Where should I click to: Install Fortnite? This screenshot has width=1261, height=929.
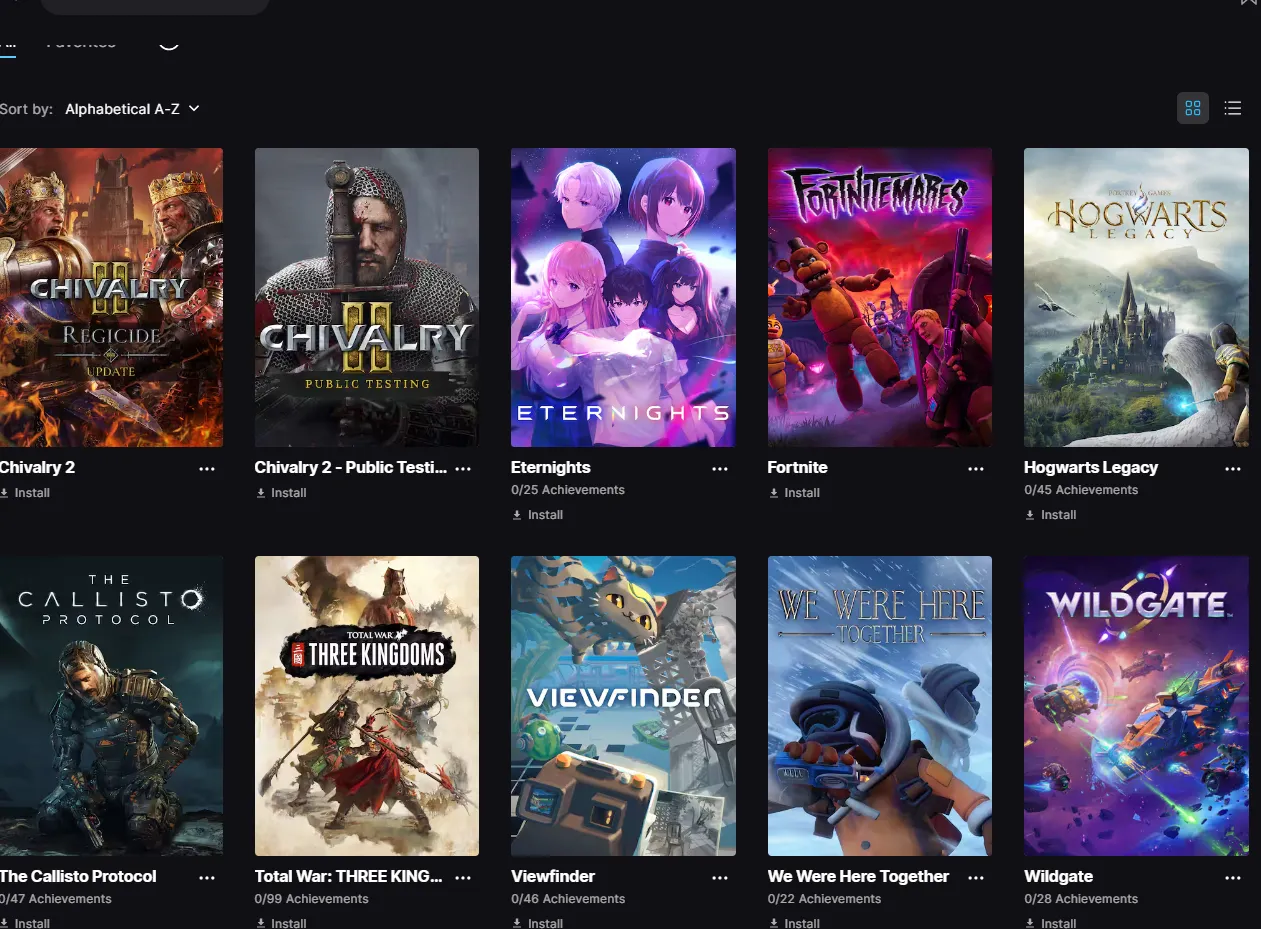[794, 493]
